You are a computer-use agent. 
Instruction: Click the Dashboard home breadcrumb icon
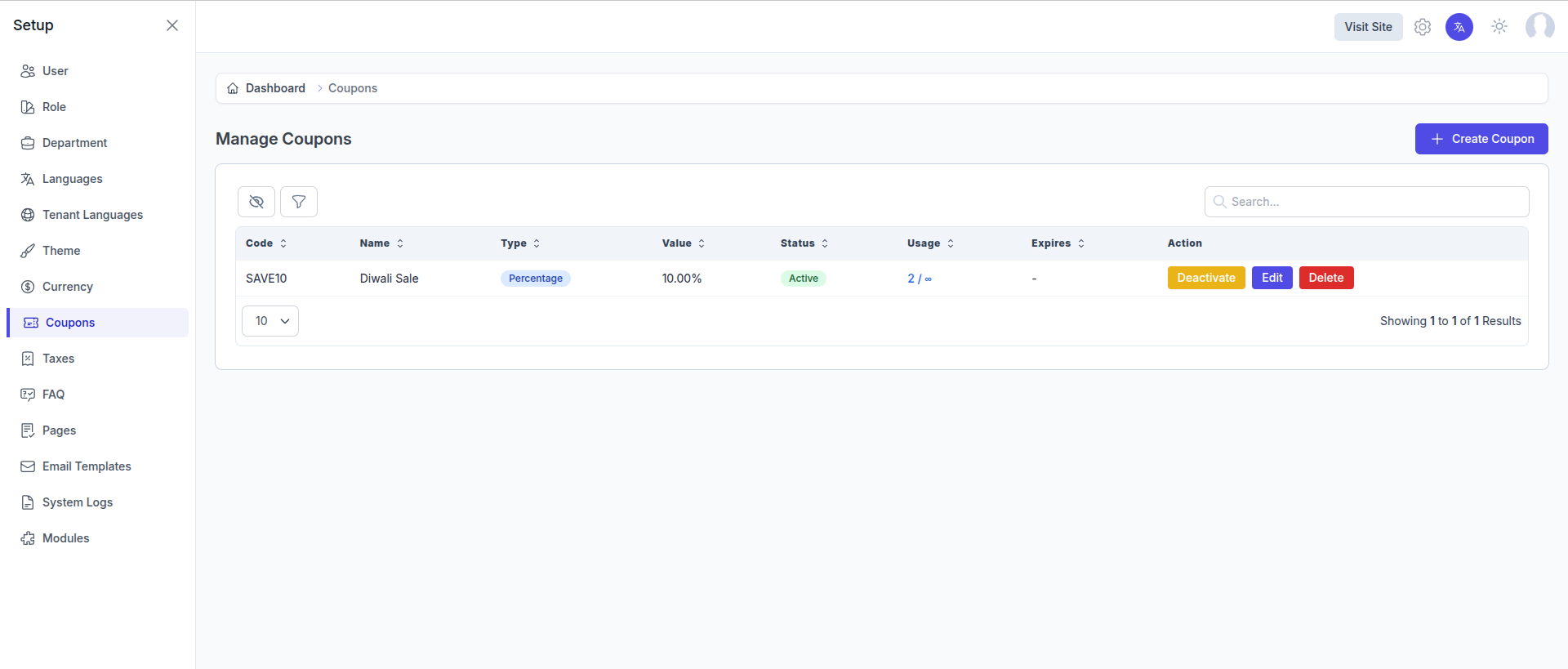pos(234,88)
